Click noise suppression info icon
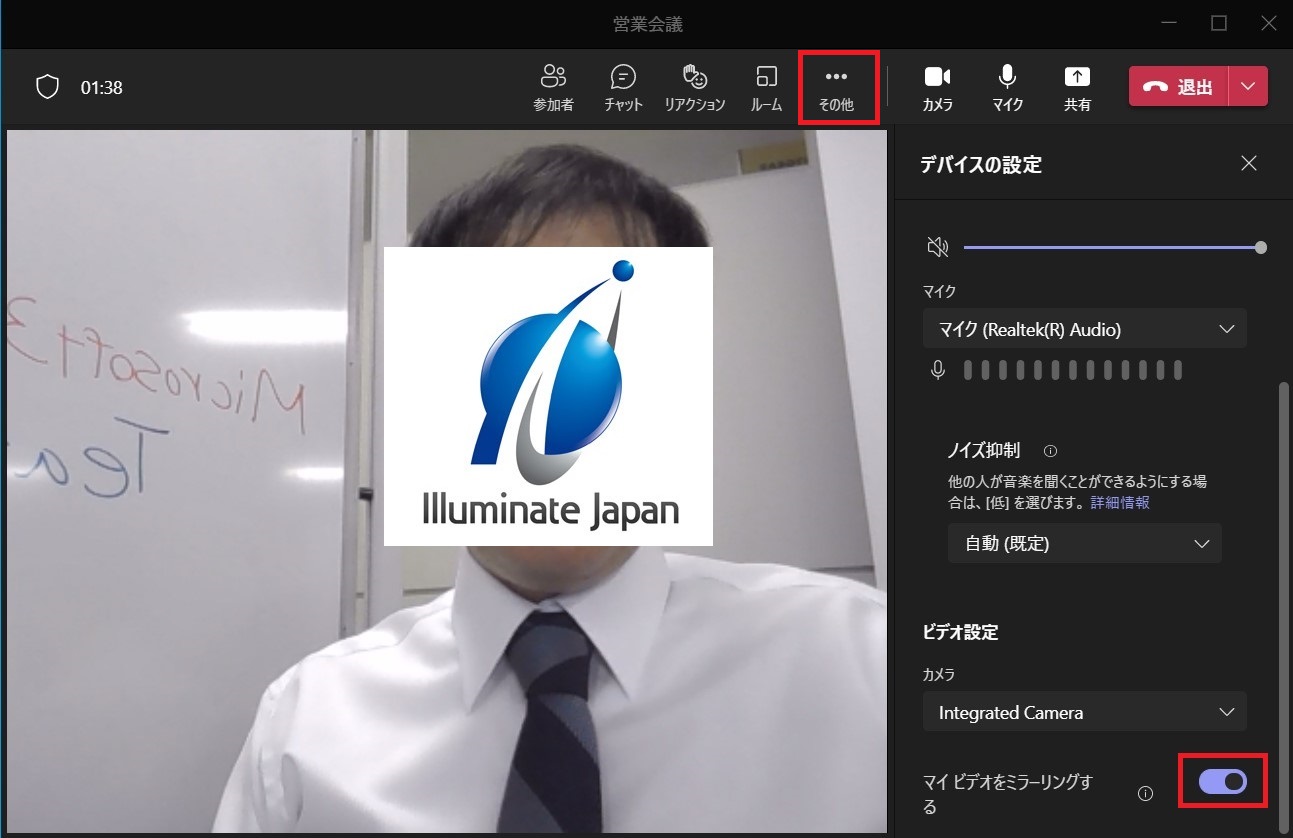 pos(1050,451)
